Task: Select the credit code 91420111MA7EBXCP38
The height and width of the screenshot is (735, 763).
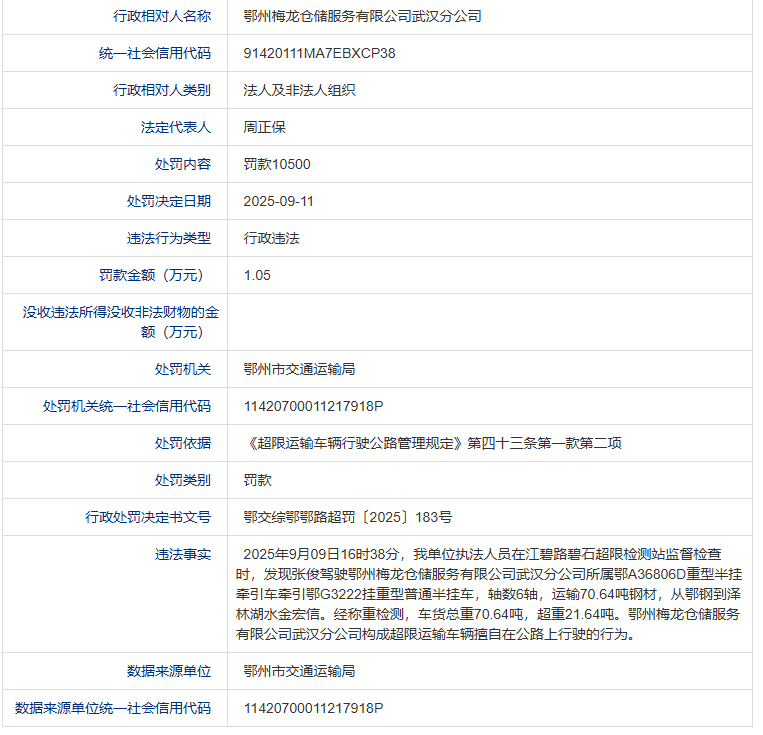Action: [x=319, y=53]
